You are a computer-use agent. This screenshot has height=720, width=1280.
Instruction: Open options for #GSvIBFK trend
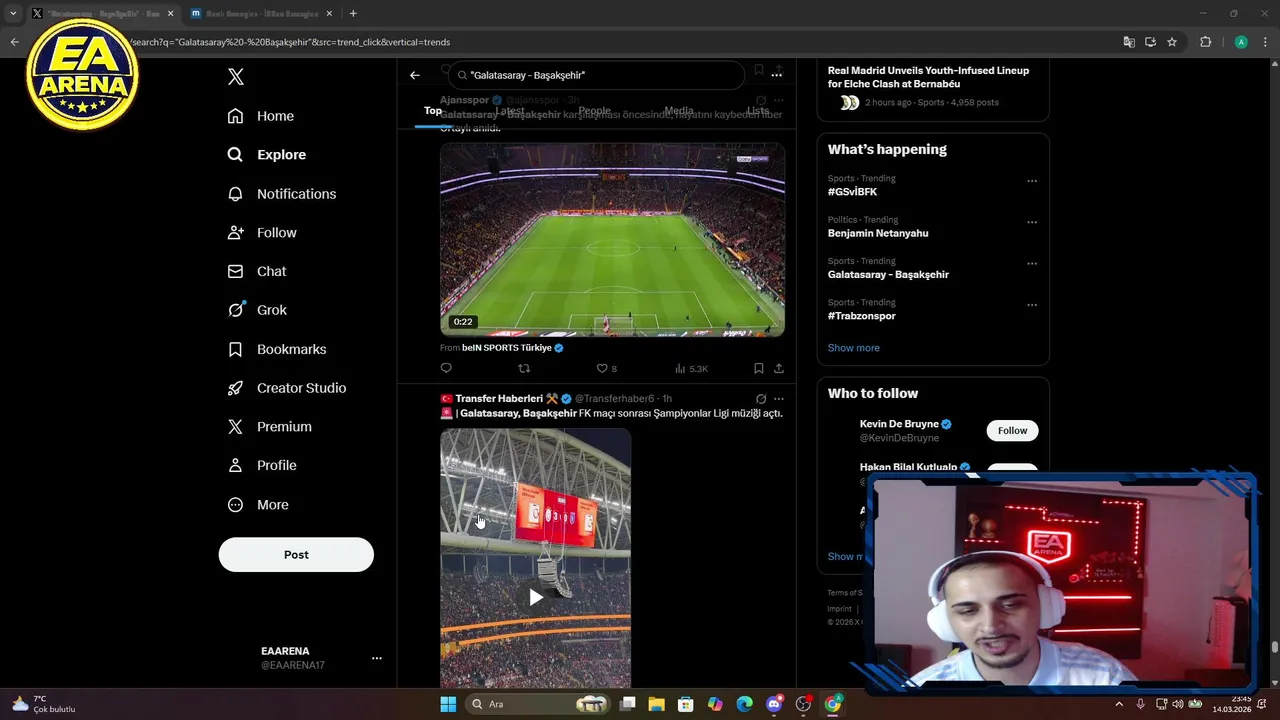(1032, 181)
